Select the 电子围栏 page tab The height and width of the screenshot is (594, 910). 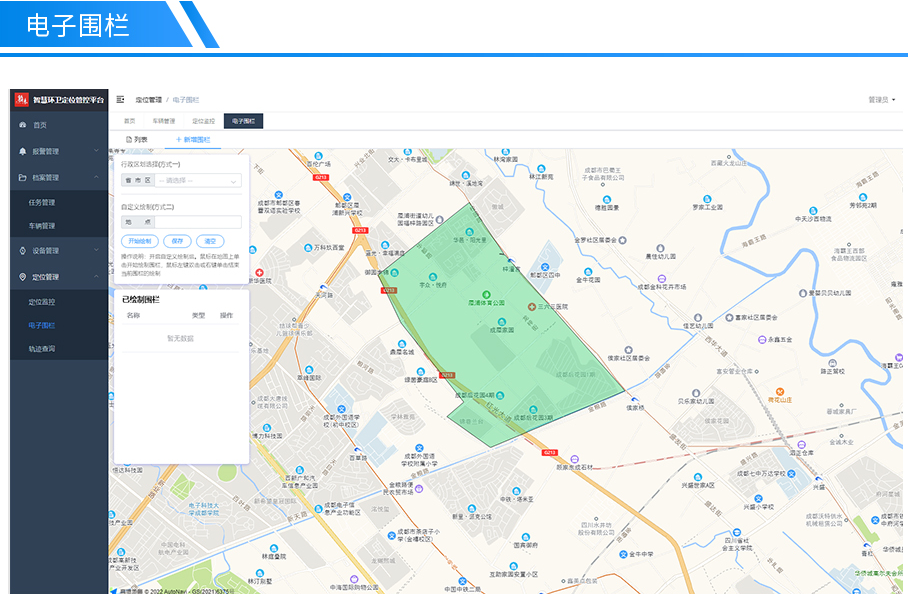244,121
